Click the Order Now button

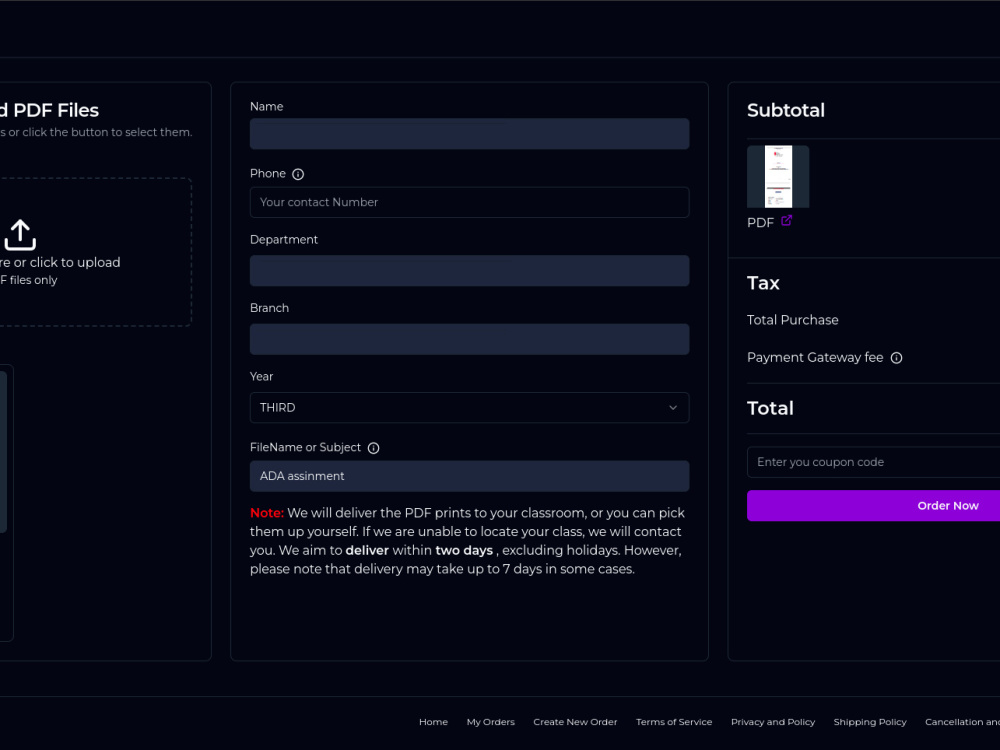coord(874,506)
